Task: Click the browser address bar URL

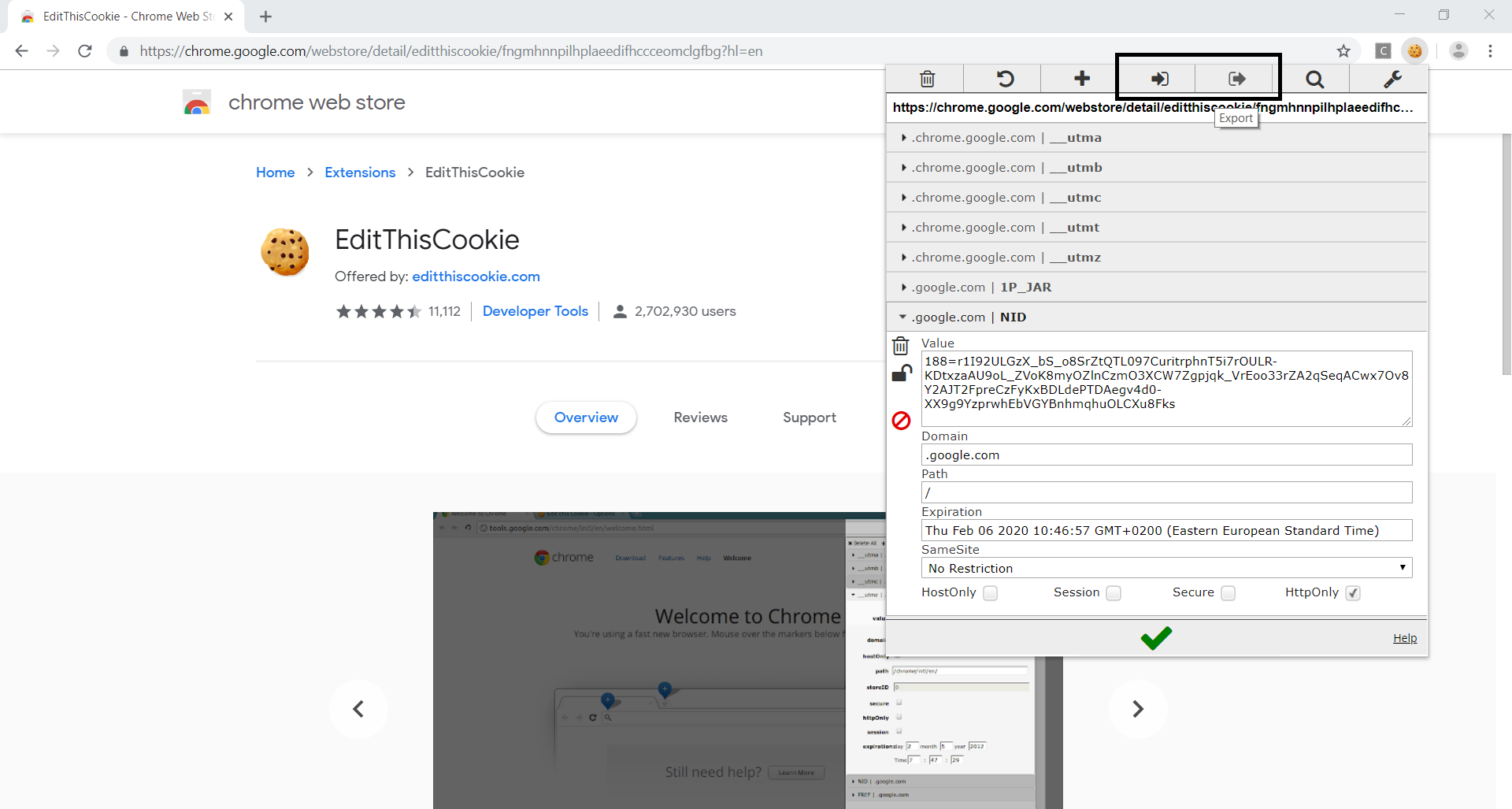Action: click(x=451, y=51)
